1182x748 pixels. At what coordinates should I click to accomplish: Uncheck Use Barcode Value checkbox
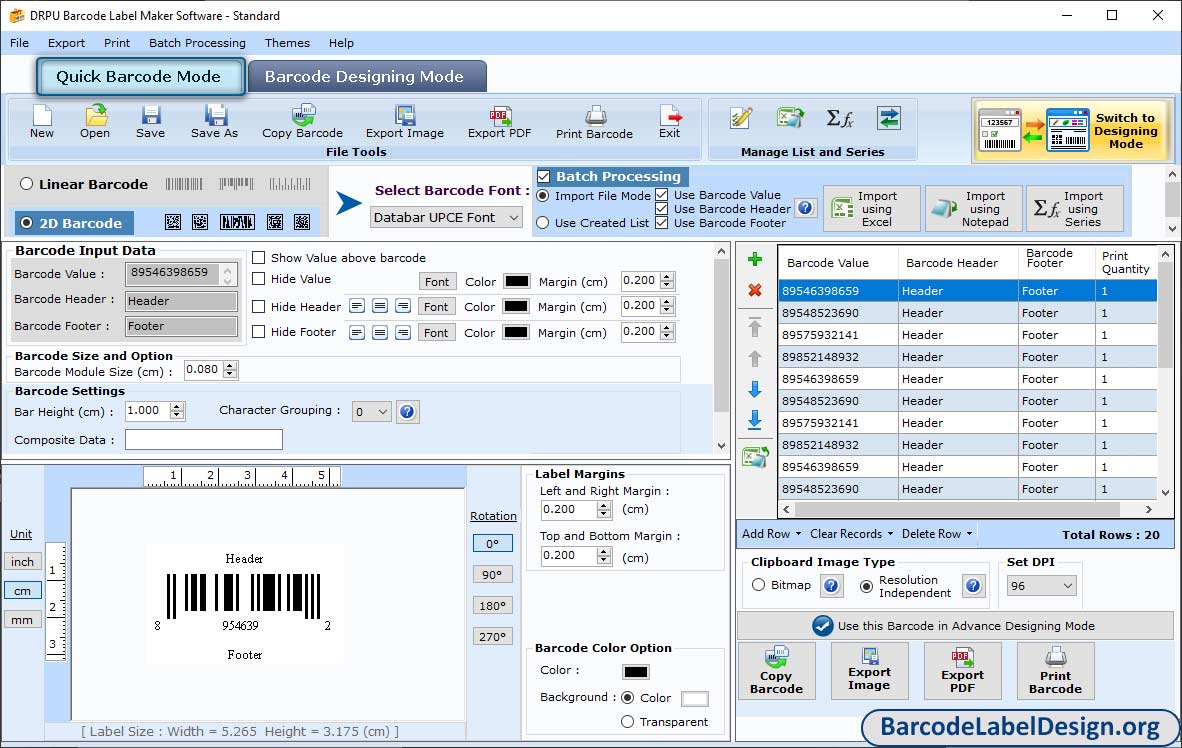tap(662, 195)
